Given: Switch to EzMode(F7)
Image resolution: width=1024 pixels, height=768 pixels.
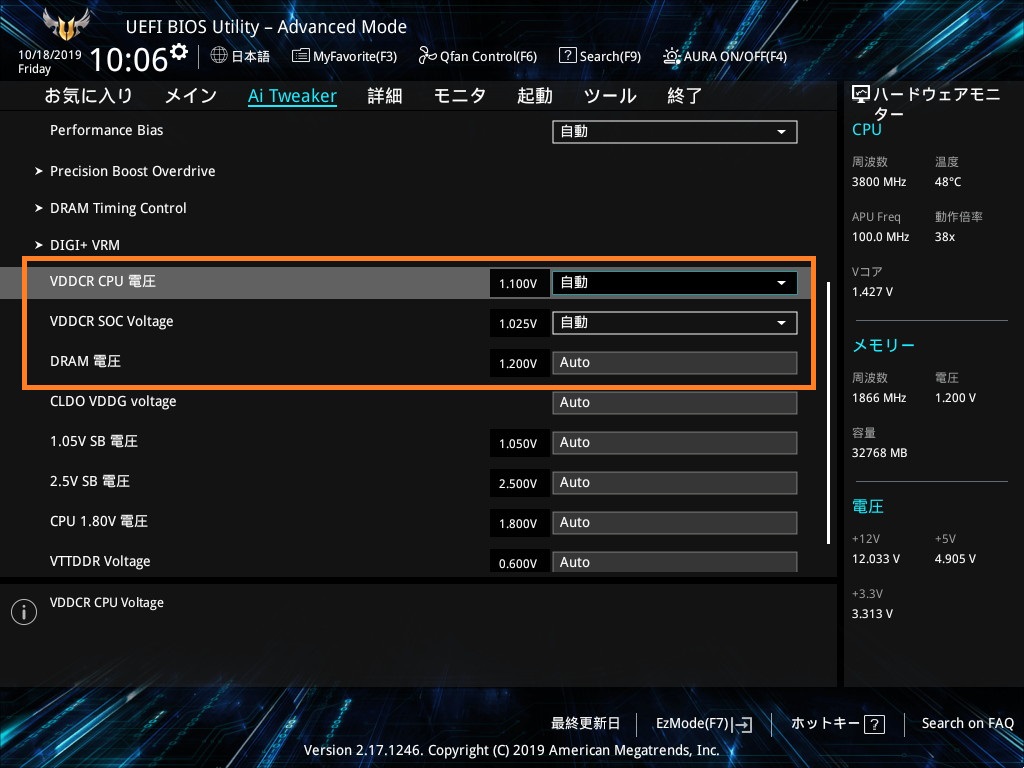Looking at the screenshot, I should (x=704, y=724).
